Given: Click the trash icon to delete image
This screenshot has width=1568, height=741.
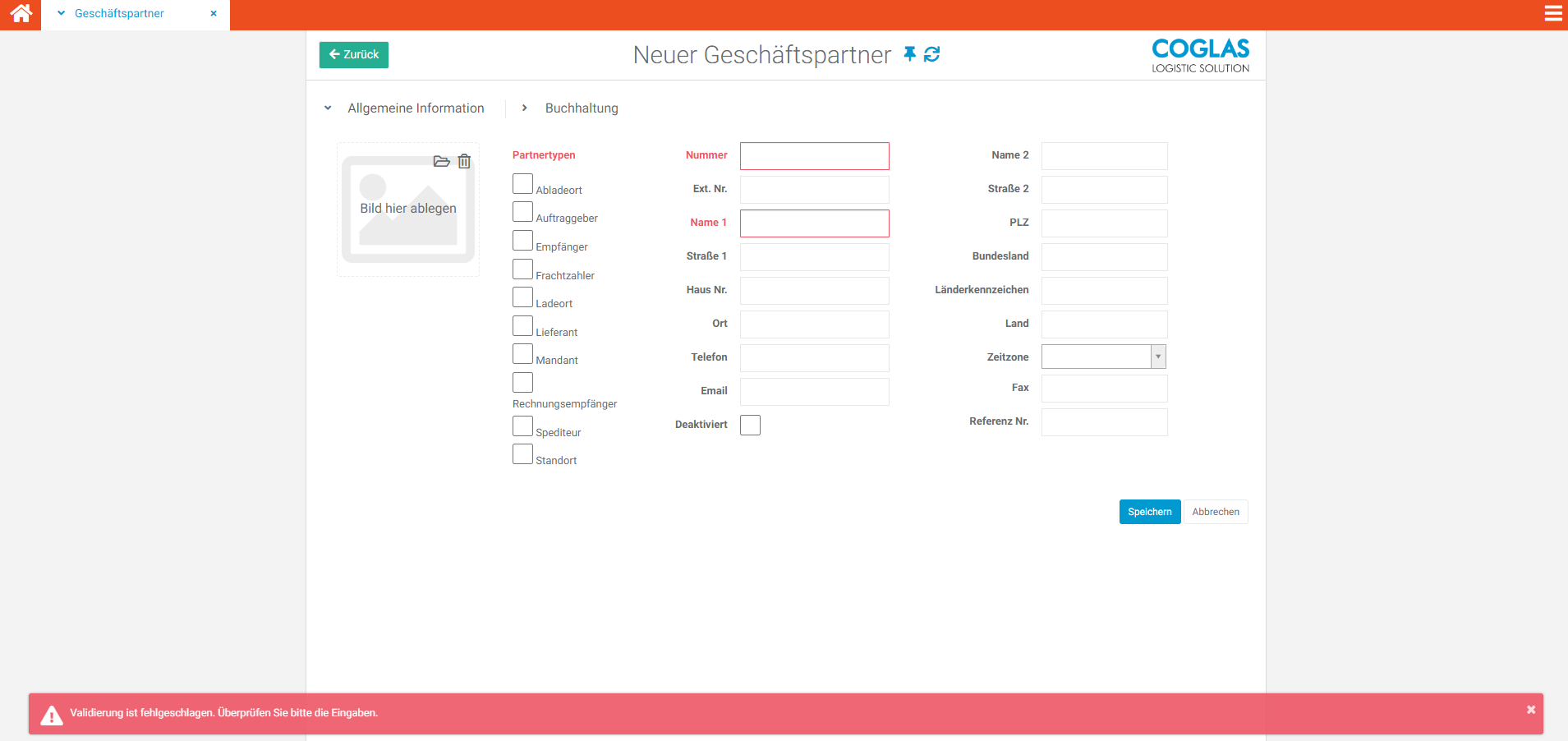Looking at the screenshot, I should point(464,162).
